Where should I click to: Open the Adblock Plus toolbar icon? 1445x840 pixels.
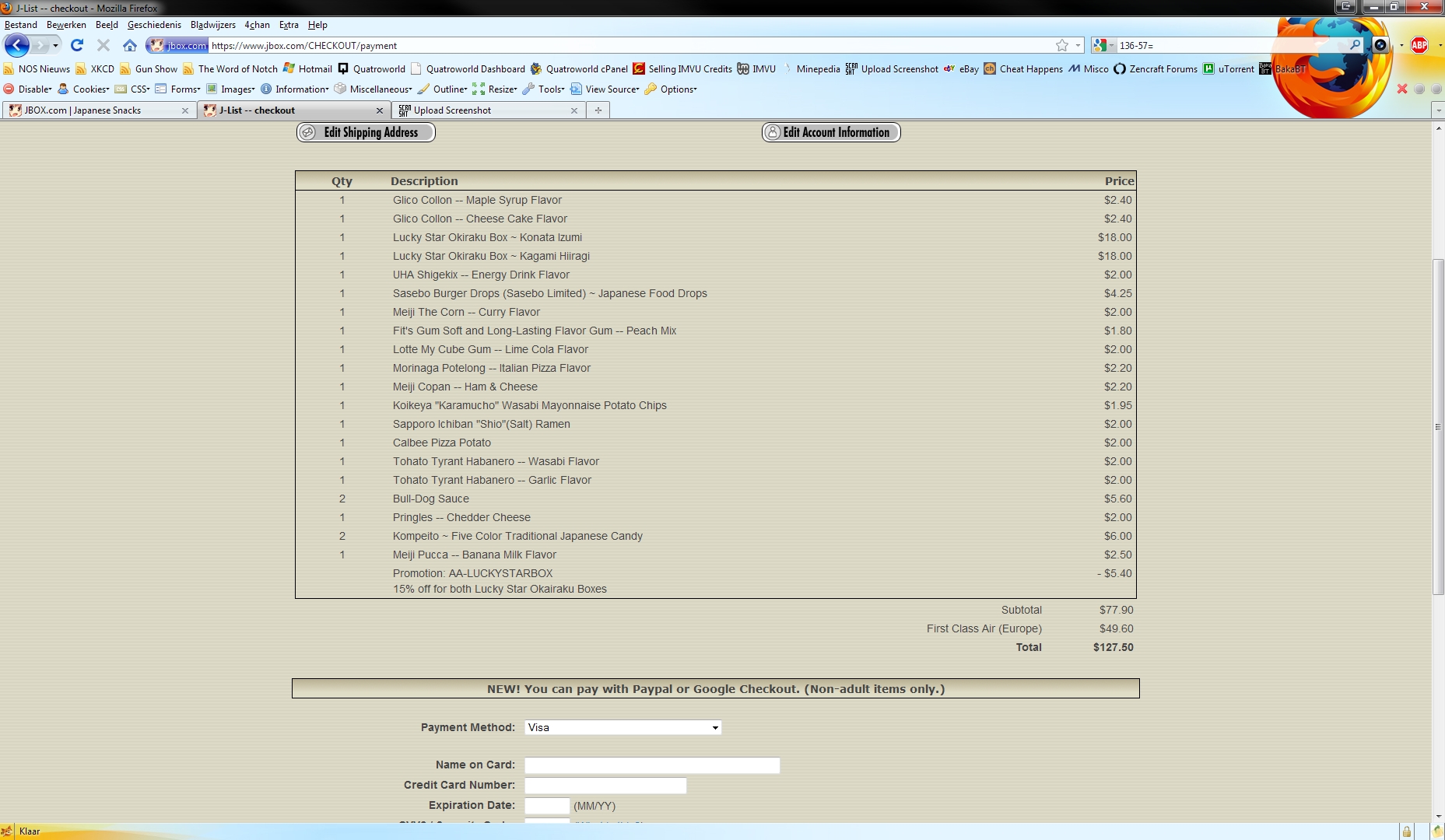[x=1419, y=45]
